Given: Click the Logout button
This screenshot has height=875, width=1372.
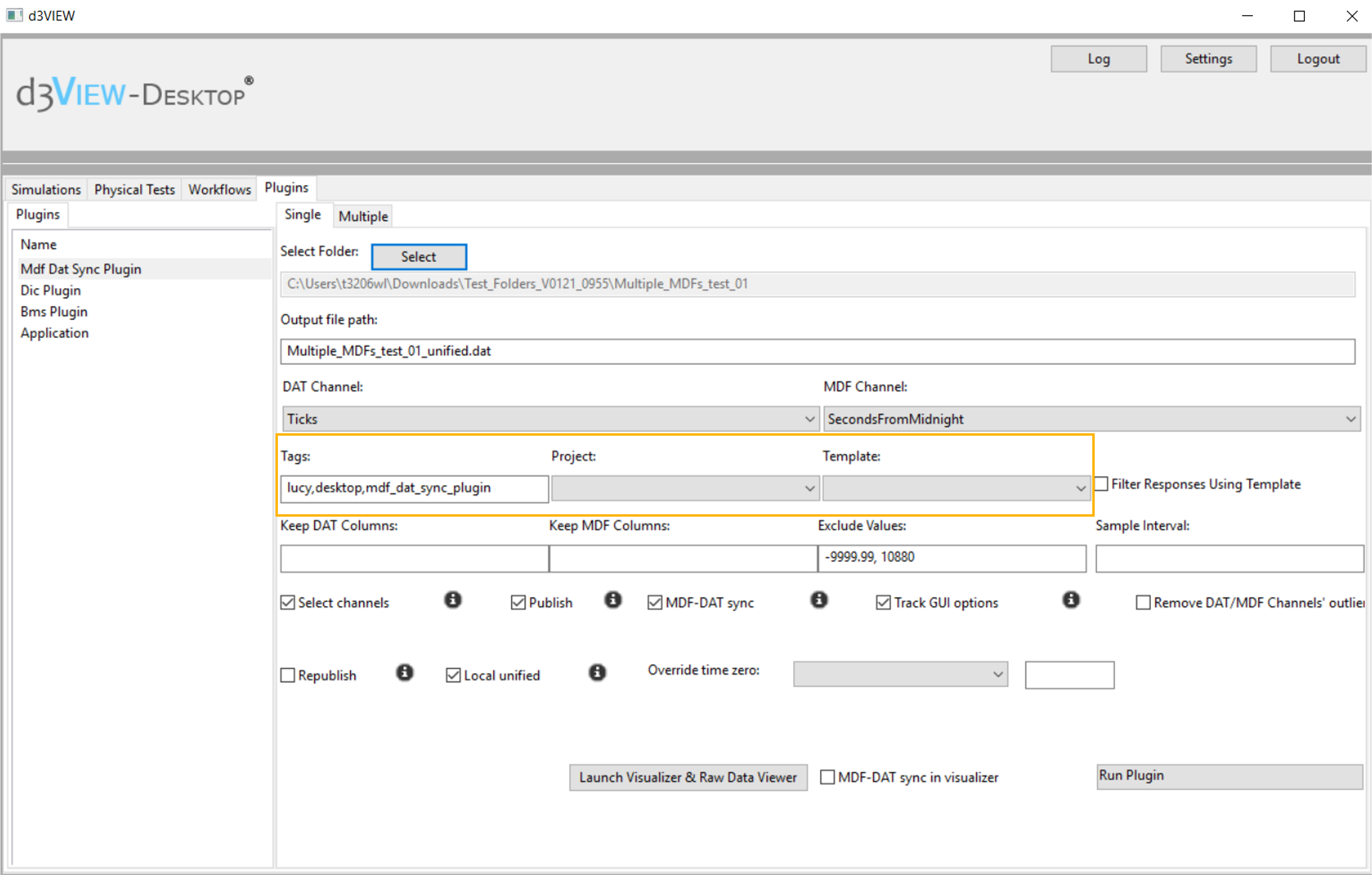Looking at the screenshot, I should [1318, 59].
